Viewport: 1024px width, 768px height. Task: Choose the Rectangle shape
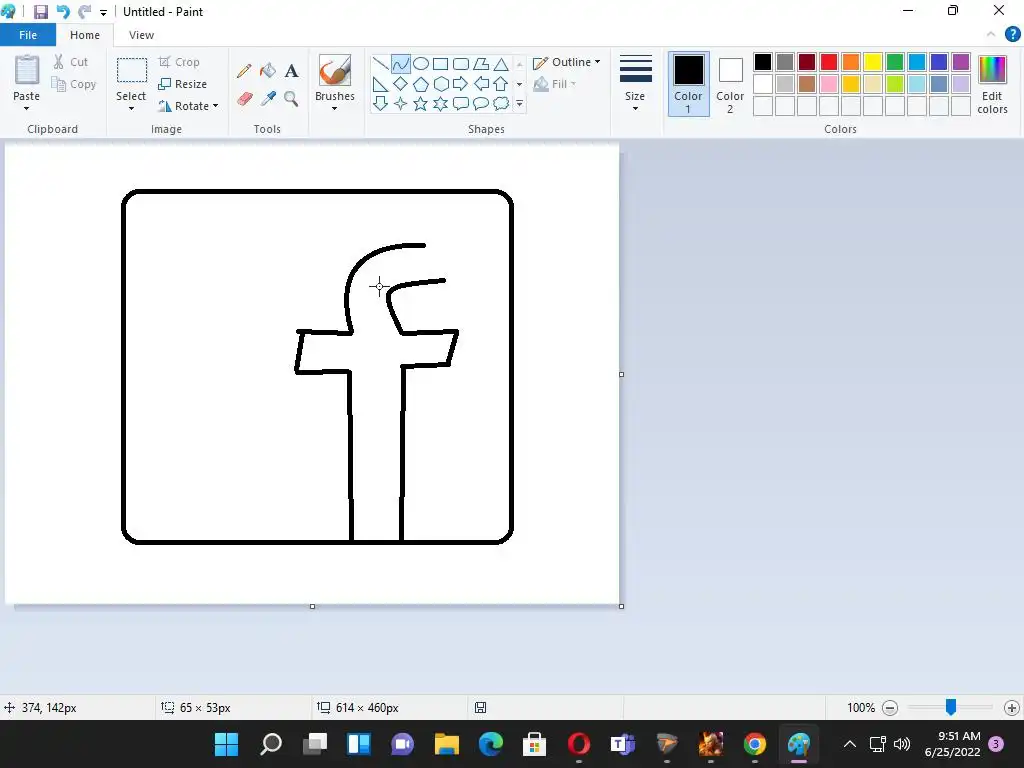(441, 63)
